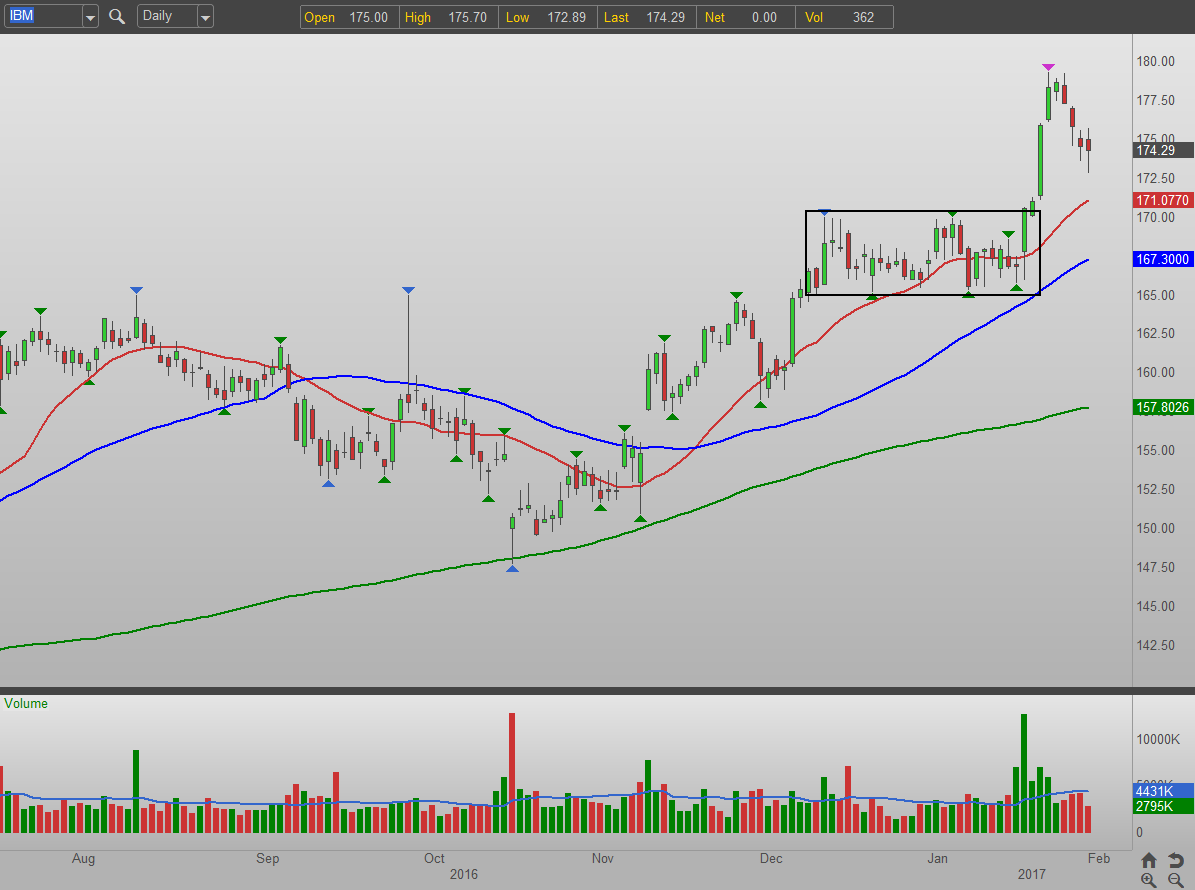Select the green moving average label 157.8026
Viewport: 1195px width, 890px height.
pos(1163,408)
